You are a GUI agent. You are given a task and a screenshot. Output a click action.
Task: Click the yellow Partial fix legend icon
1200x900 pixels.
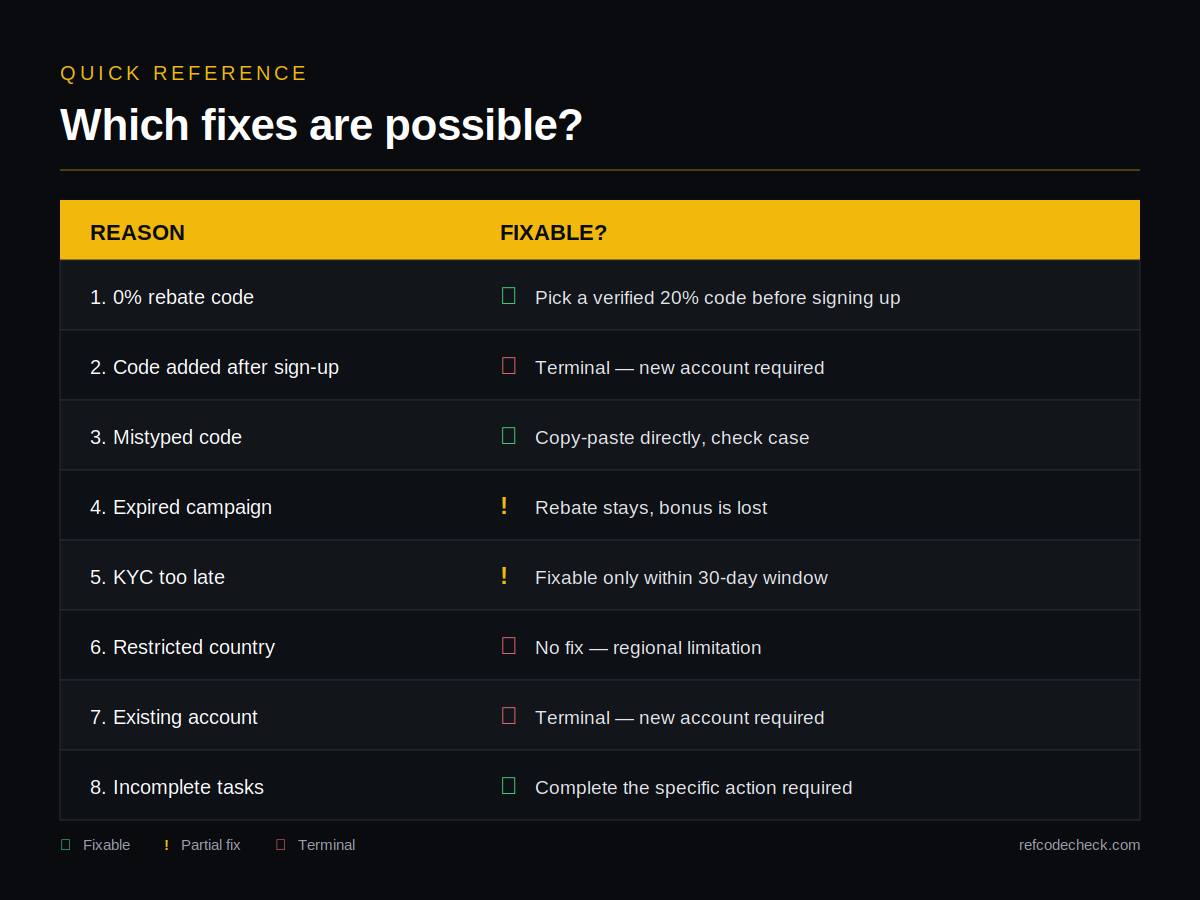click(x=166, y=845)
